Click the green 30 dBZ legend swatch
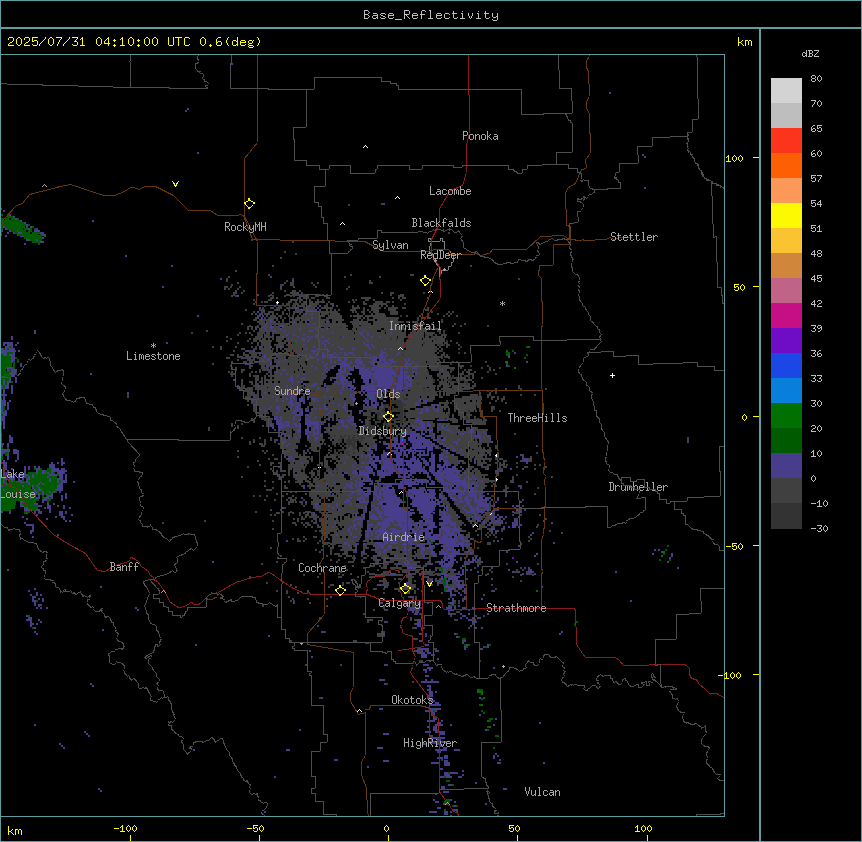Viewport: 862px width, 842px height. 786,416
